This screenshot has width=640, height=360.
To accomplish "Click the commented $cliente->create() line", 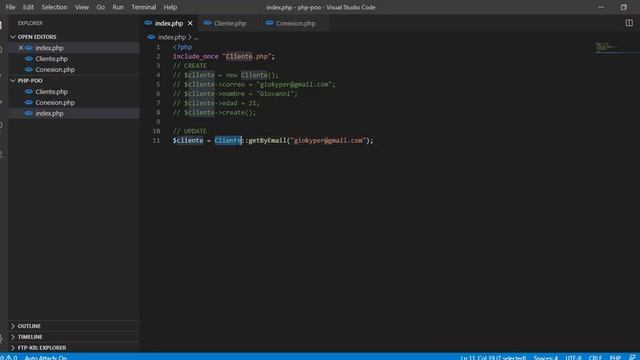I will pyautogui.click(x=214, y=113).
